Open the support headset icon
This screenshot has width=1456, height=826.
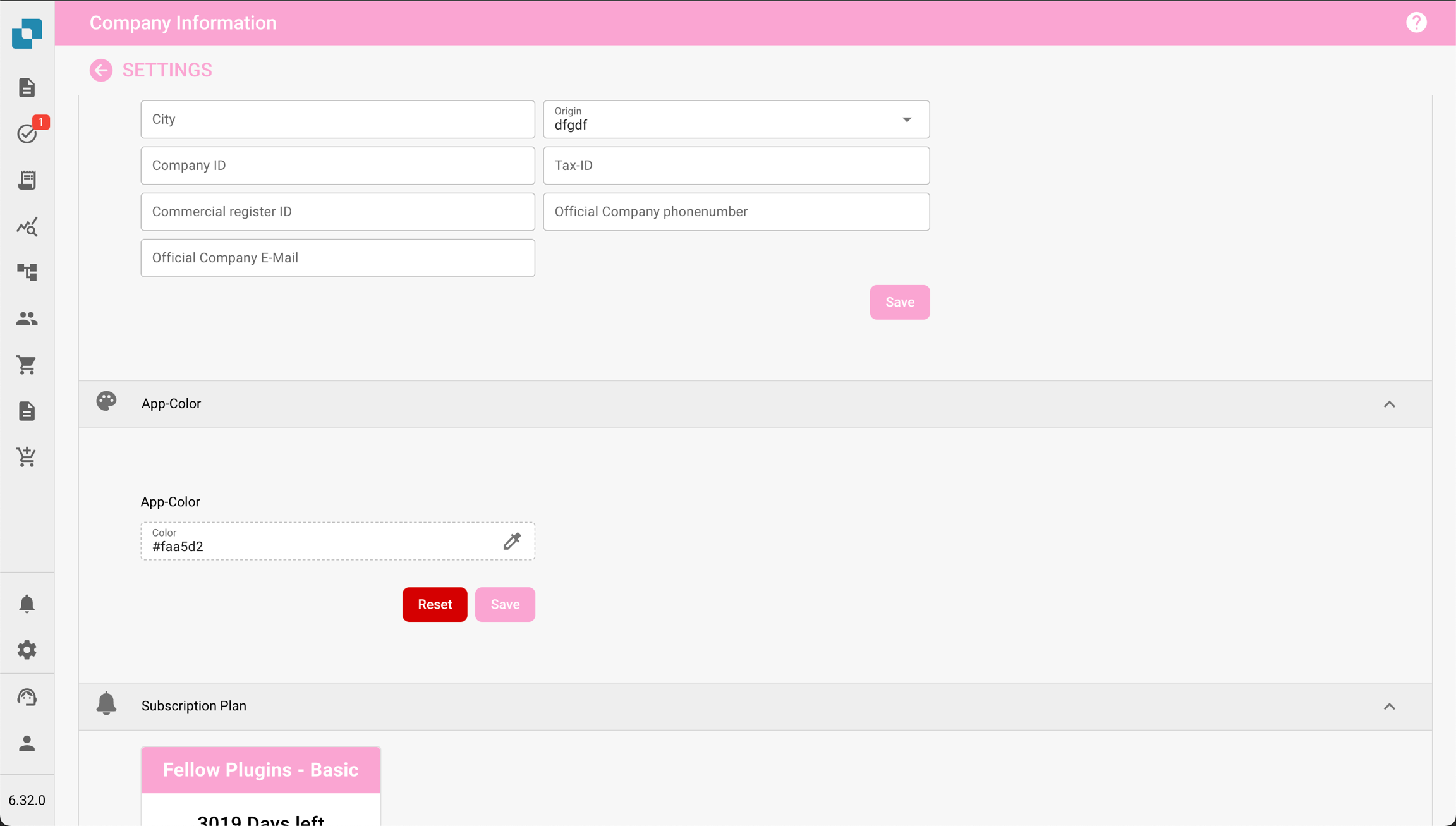click(x=27, y=697)
